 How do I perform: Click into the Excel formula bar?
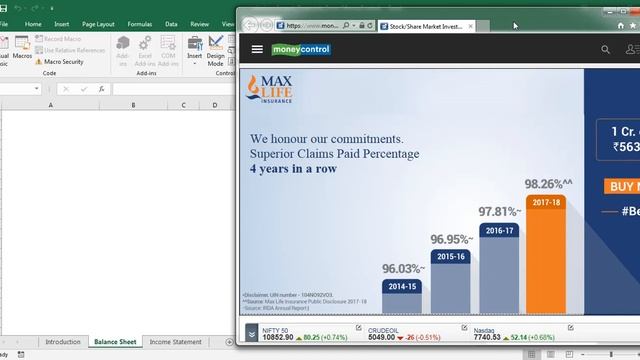click(x=174, y=89)
